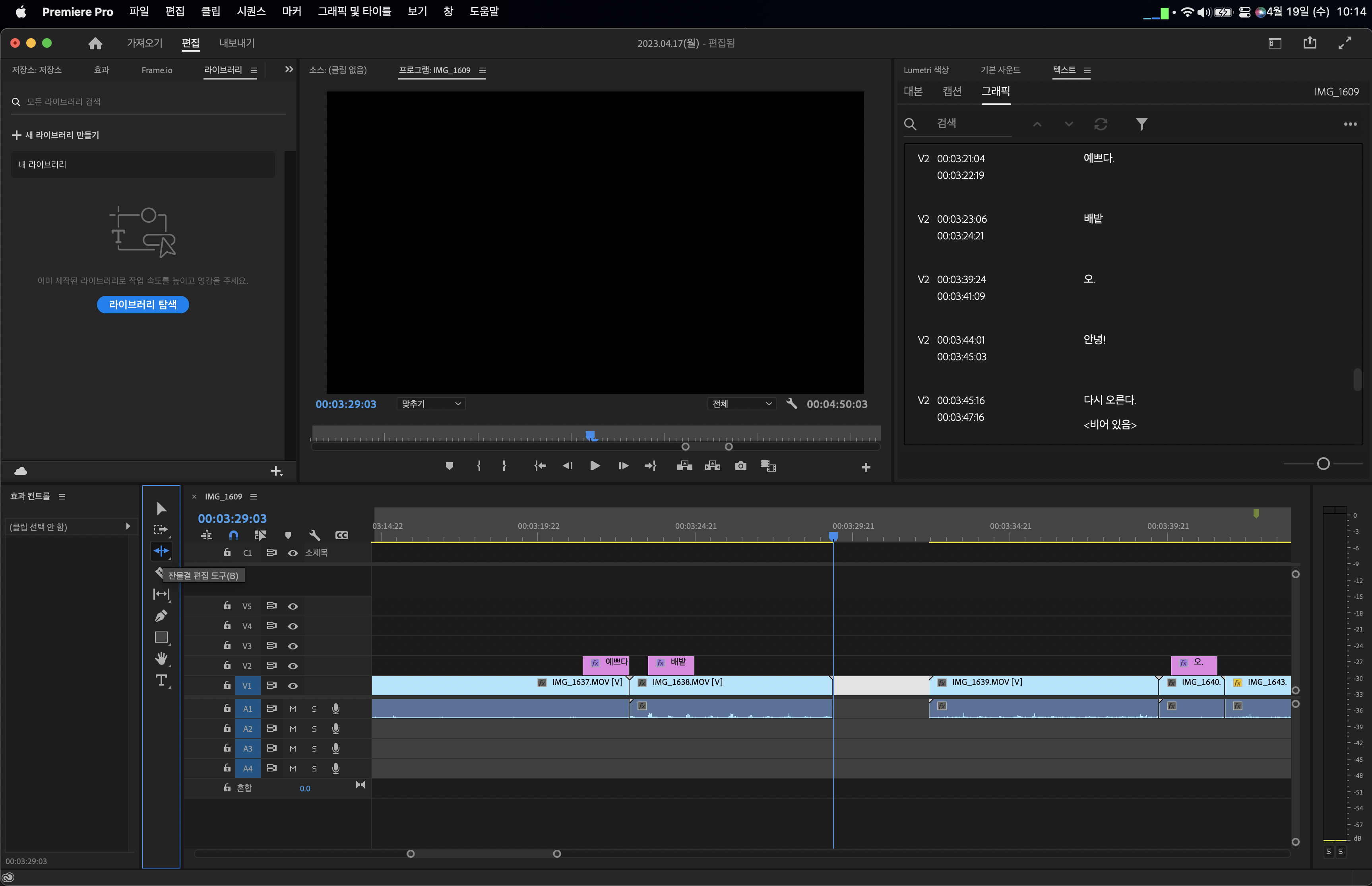Click the Export Frame camera icon
Viewport: 1372px width, 886px height.
coord(740,466)
